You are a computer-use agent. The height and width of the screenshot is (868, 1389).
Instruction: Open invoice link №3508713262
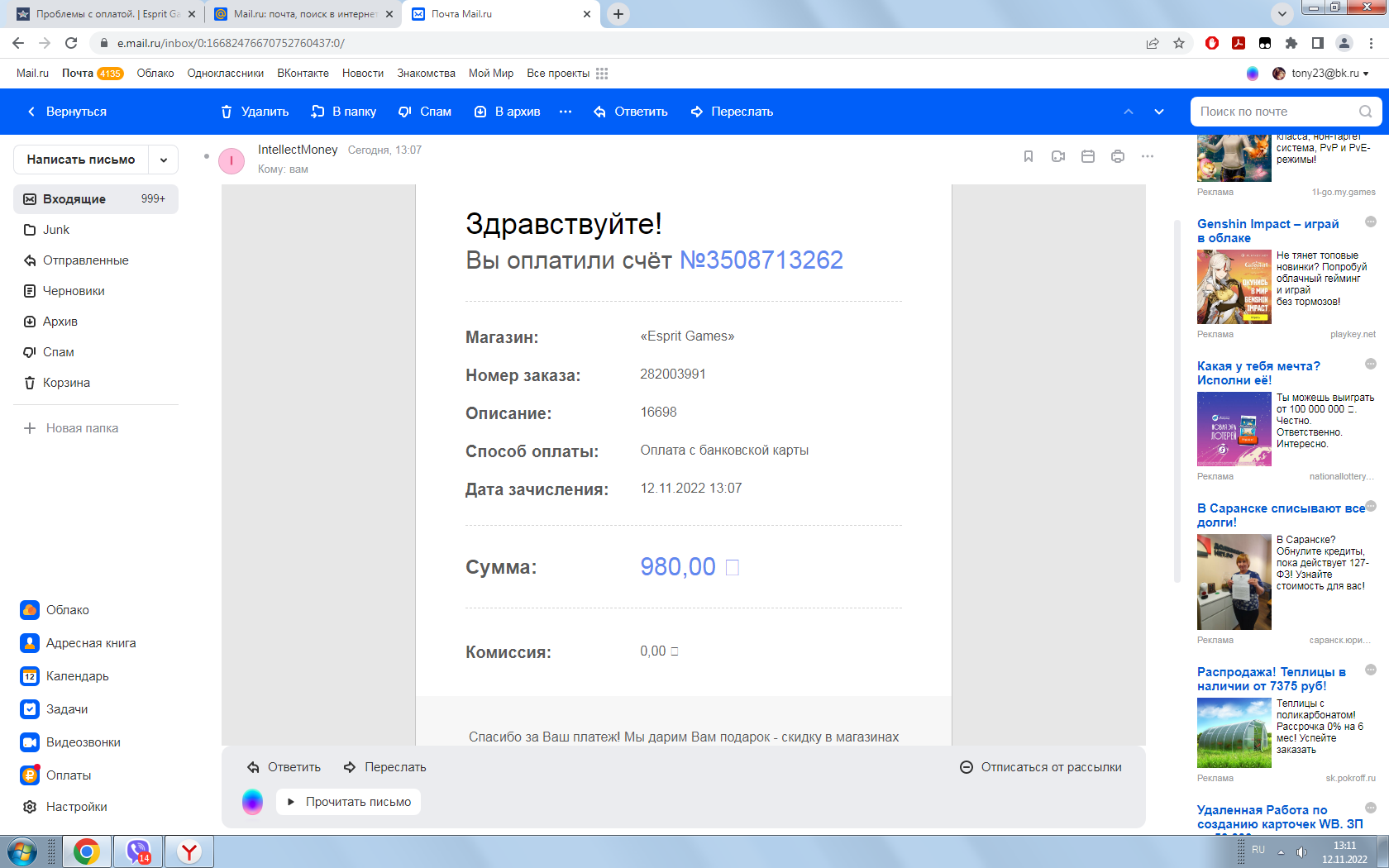[x=761, y=260]
